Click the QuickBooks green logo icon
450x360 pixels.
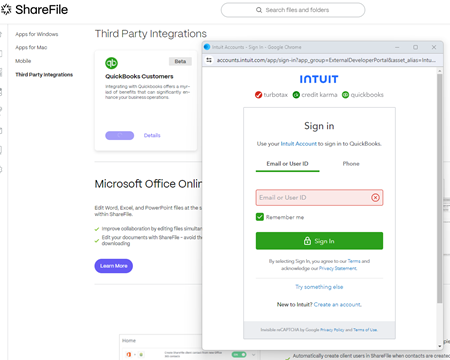(111, 63)
